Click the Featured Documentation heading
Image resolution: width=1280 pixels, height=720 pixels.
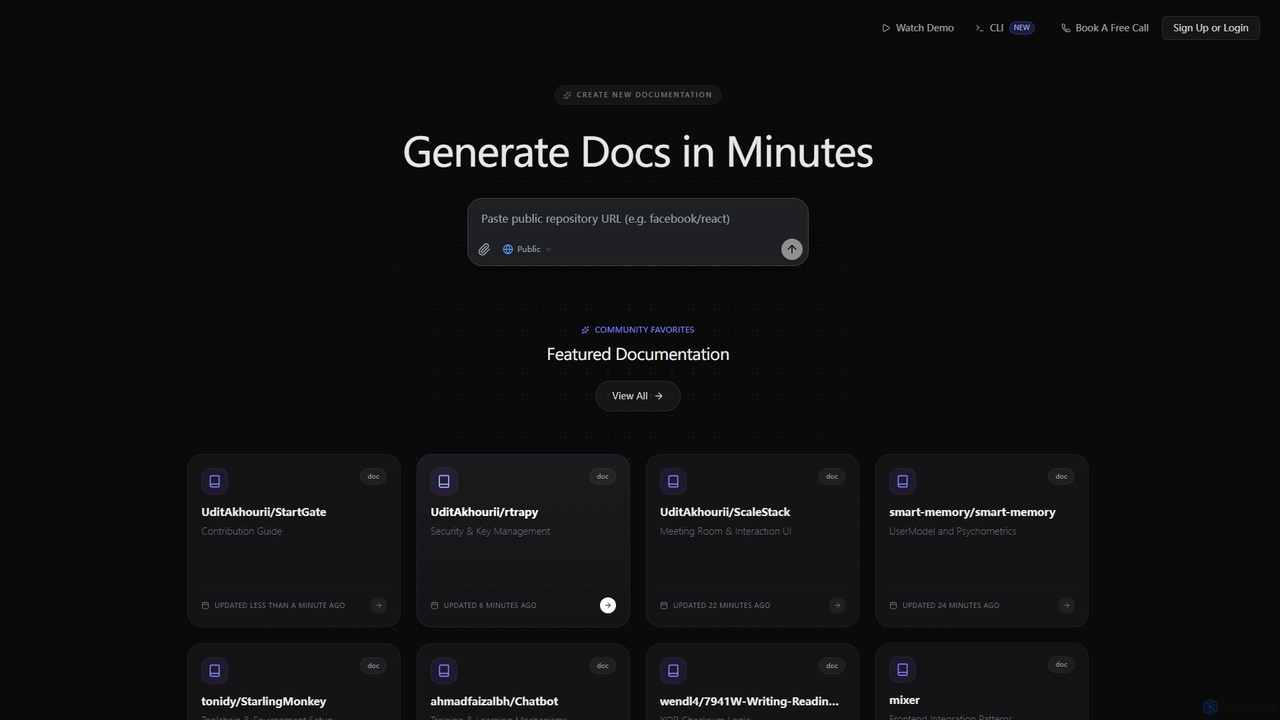638,354
